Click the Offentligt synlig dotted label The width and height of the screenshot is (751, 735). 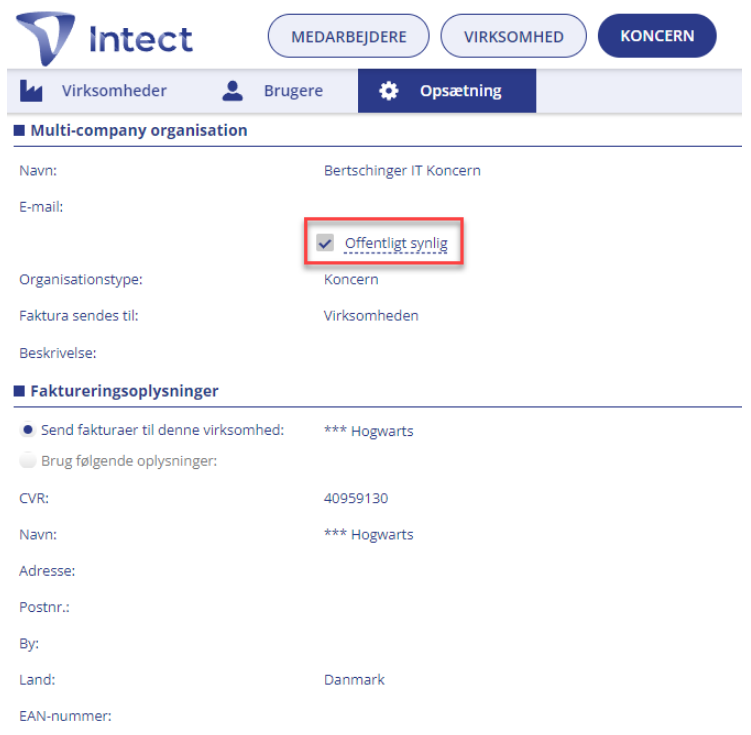point(396,243)
